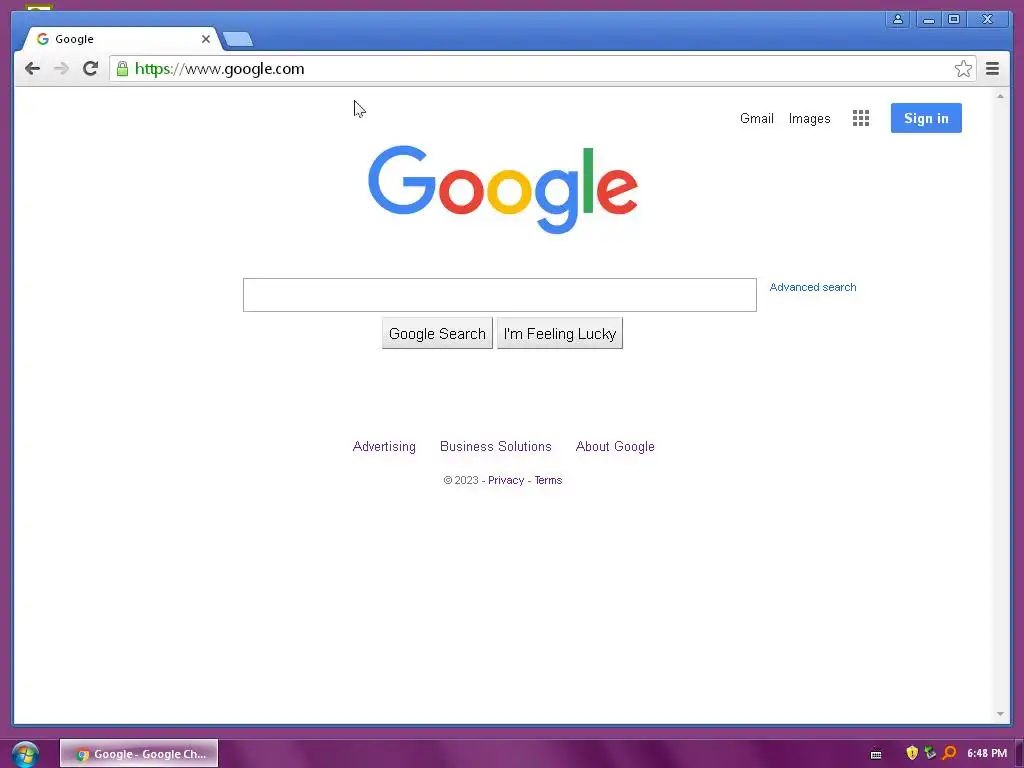Click the yellow shield tray icon

coord(912,753)
